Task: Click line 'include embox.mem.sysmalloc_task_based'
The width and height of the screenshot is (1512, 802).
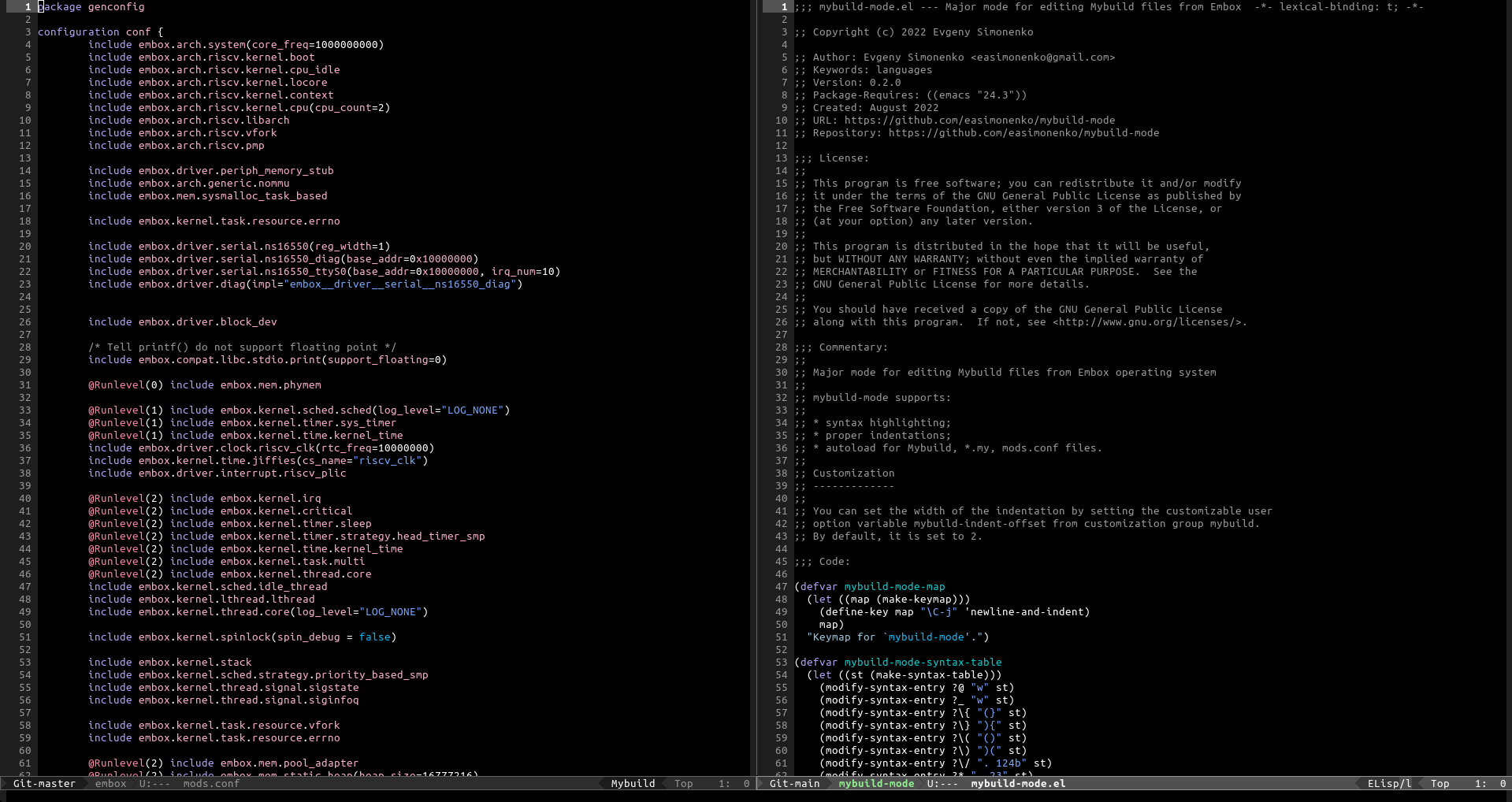Action: (208, 196)
